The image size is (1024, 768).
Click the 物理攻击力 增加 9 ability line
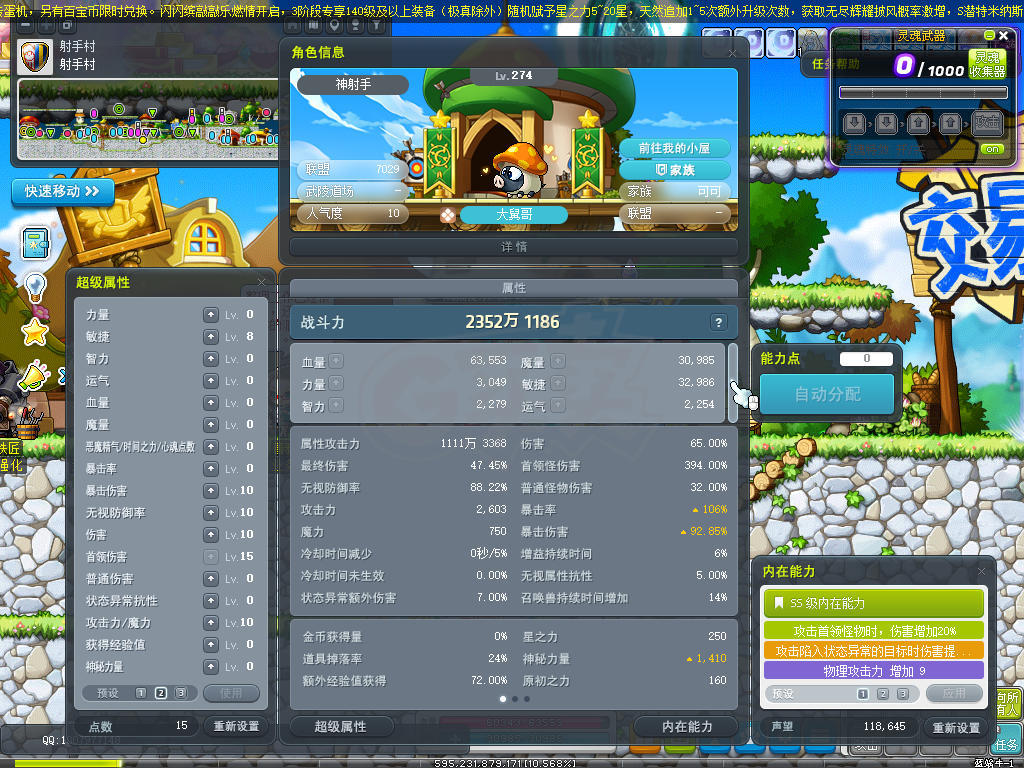(x=874, y=671)
